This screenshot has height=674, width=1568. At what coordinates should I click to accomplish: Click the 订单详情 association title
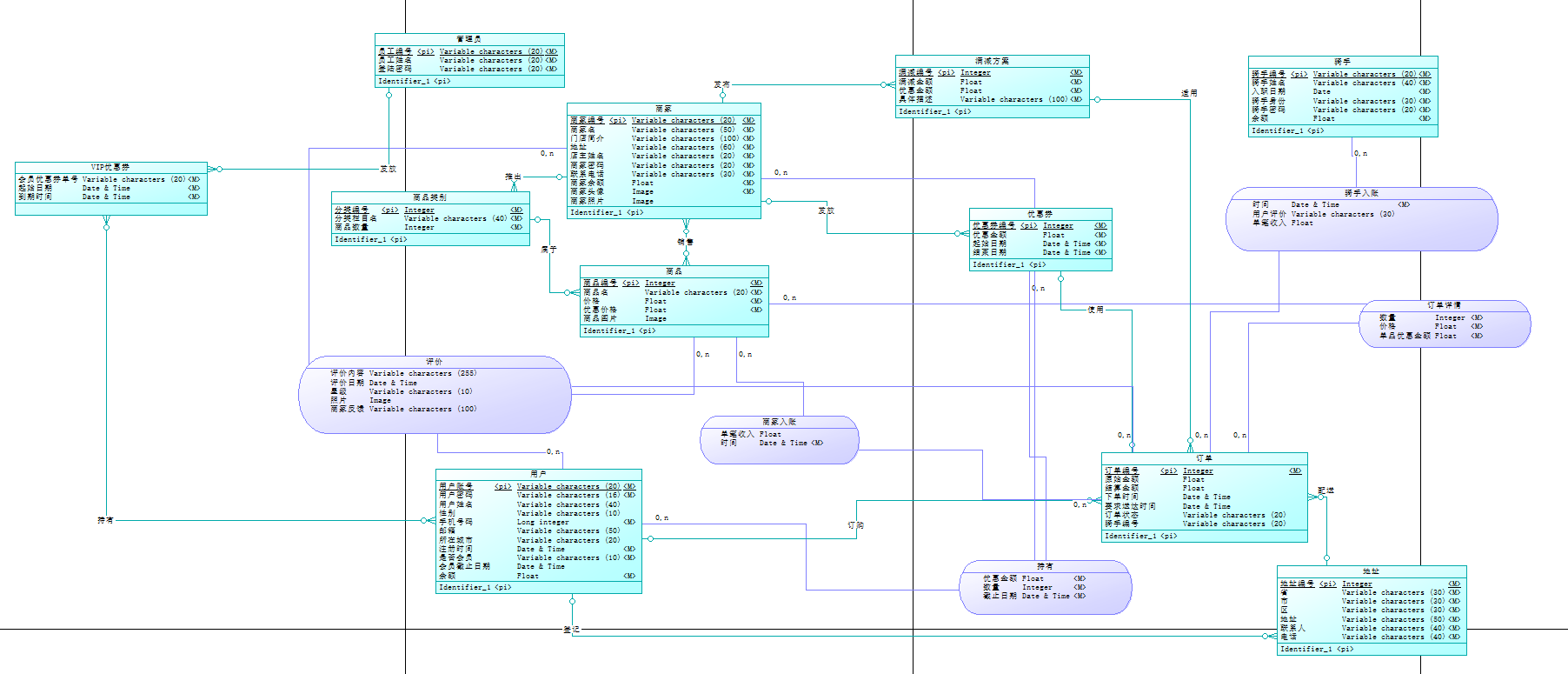[x=1445, y=305]
